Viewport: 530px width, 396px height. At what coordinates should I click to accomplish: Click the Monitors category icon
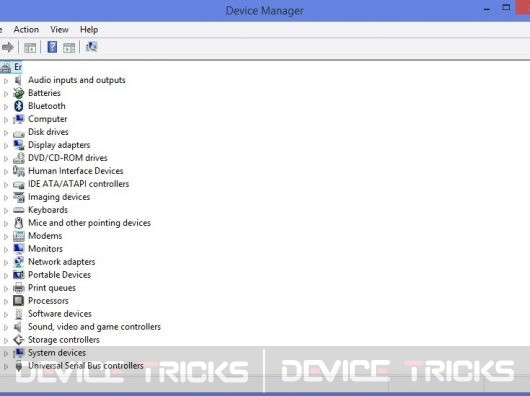coord(19,249)
